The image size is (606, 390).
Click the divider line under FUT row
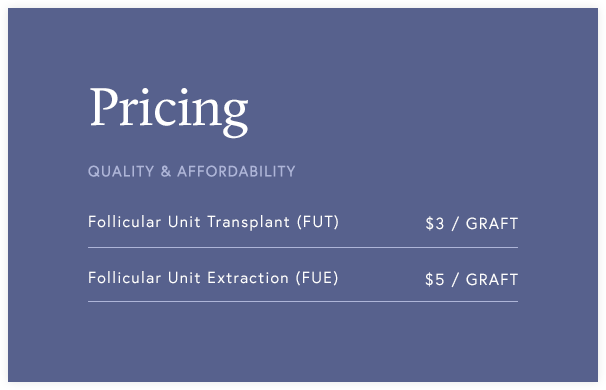pyautogui.click(x=303, y=247)
